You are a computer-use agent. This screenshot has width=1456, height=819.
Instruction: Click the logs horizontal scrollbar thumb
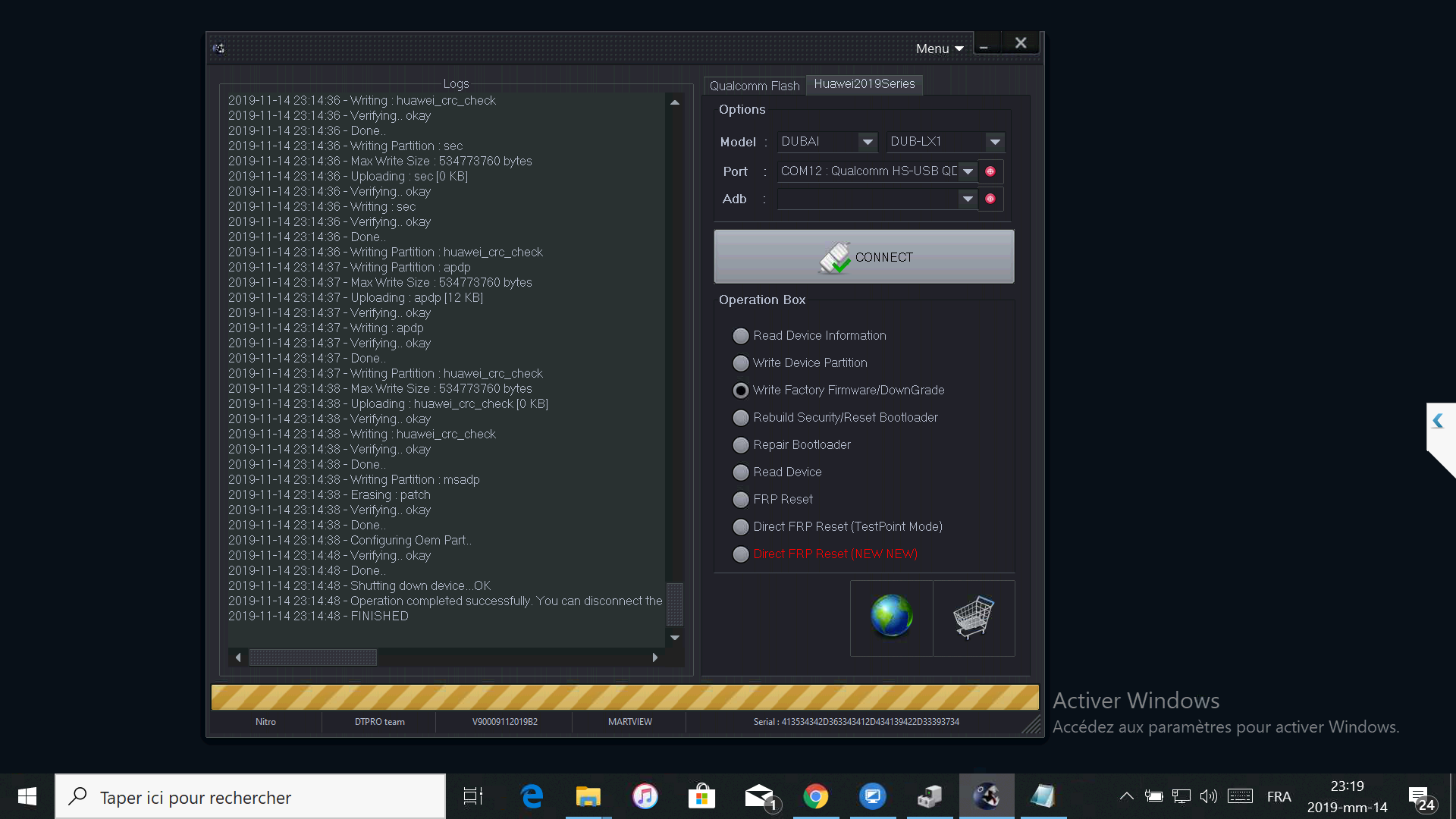(x=313, y=657)
